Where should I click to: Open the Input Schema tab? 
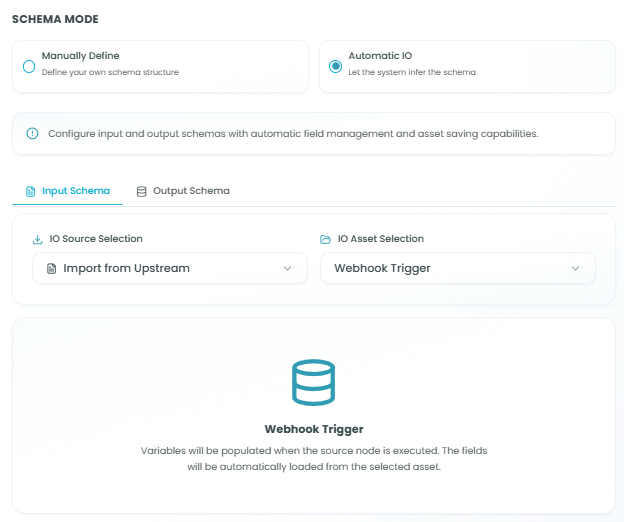(68, 191)
